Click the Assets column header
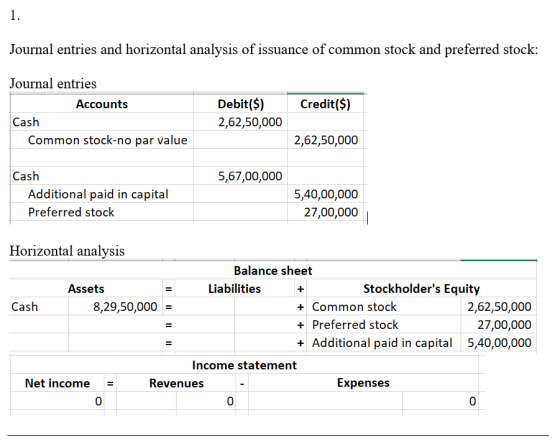 click(86, 289)
